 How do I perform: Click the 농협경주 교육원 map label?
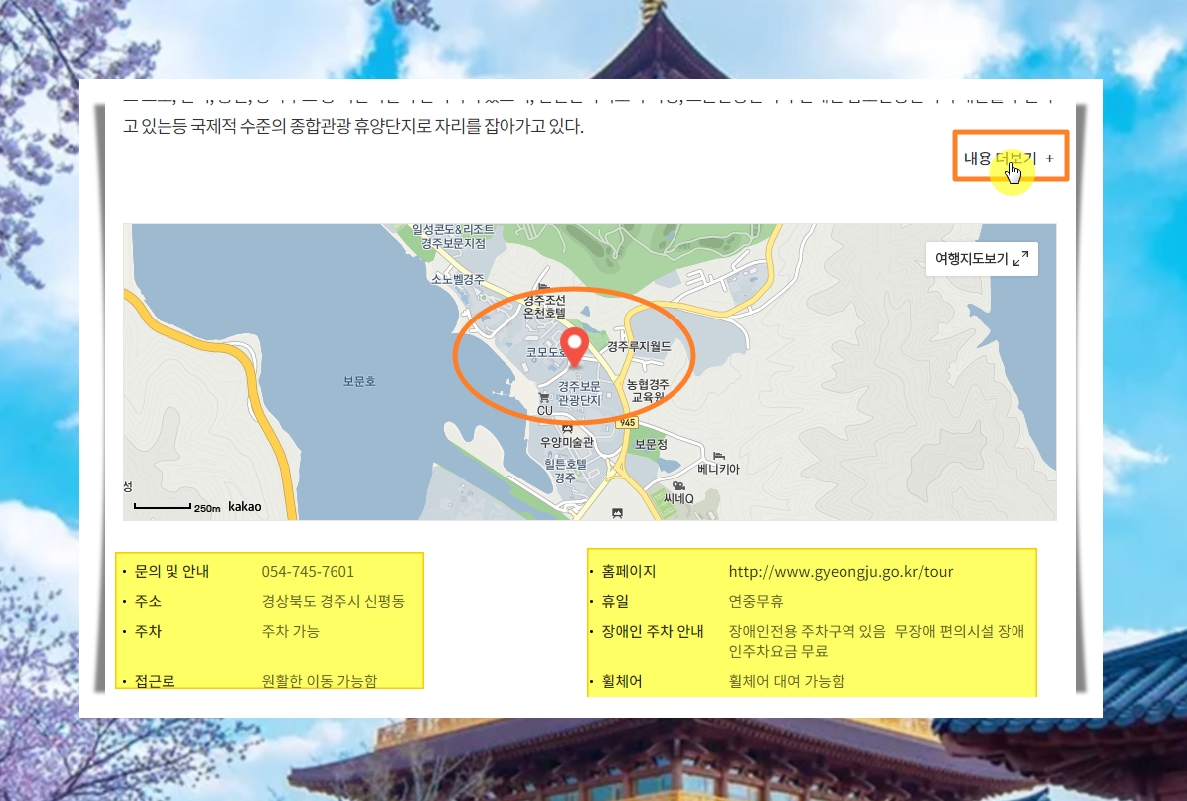point(648,391)
